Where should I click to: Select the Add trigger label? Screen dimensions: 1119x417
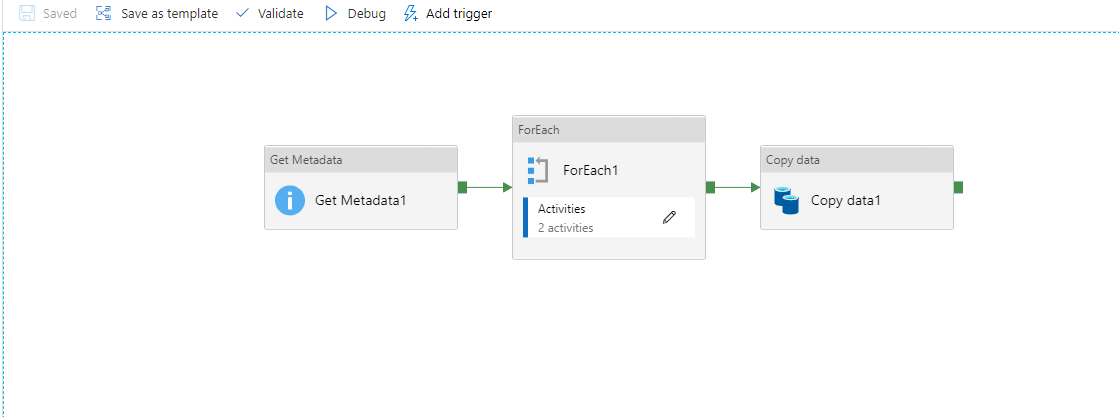click(x=459, y=14)
